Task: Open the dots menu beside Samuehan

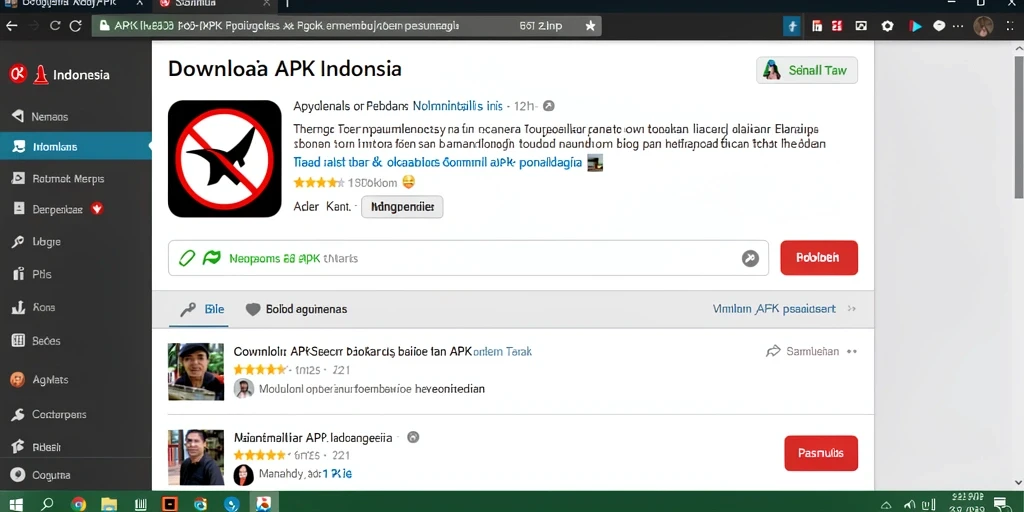Action: pos(852,351)
